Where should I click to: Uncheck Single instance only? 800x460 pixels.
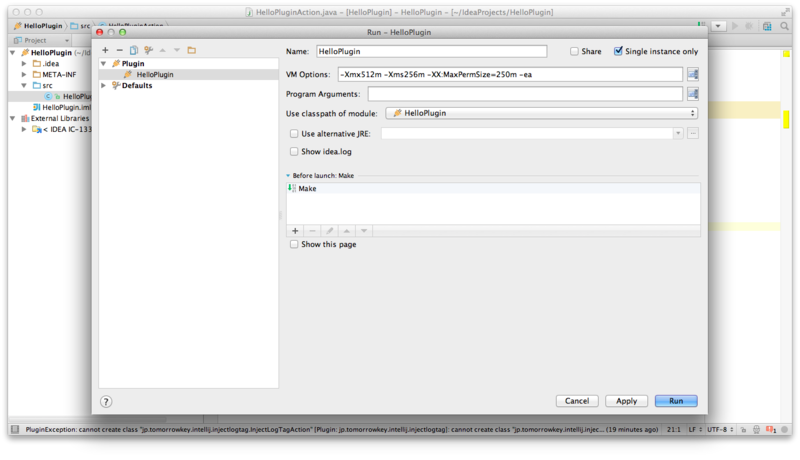(618, 51)
